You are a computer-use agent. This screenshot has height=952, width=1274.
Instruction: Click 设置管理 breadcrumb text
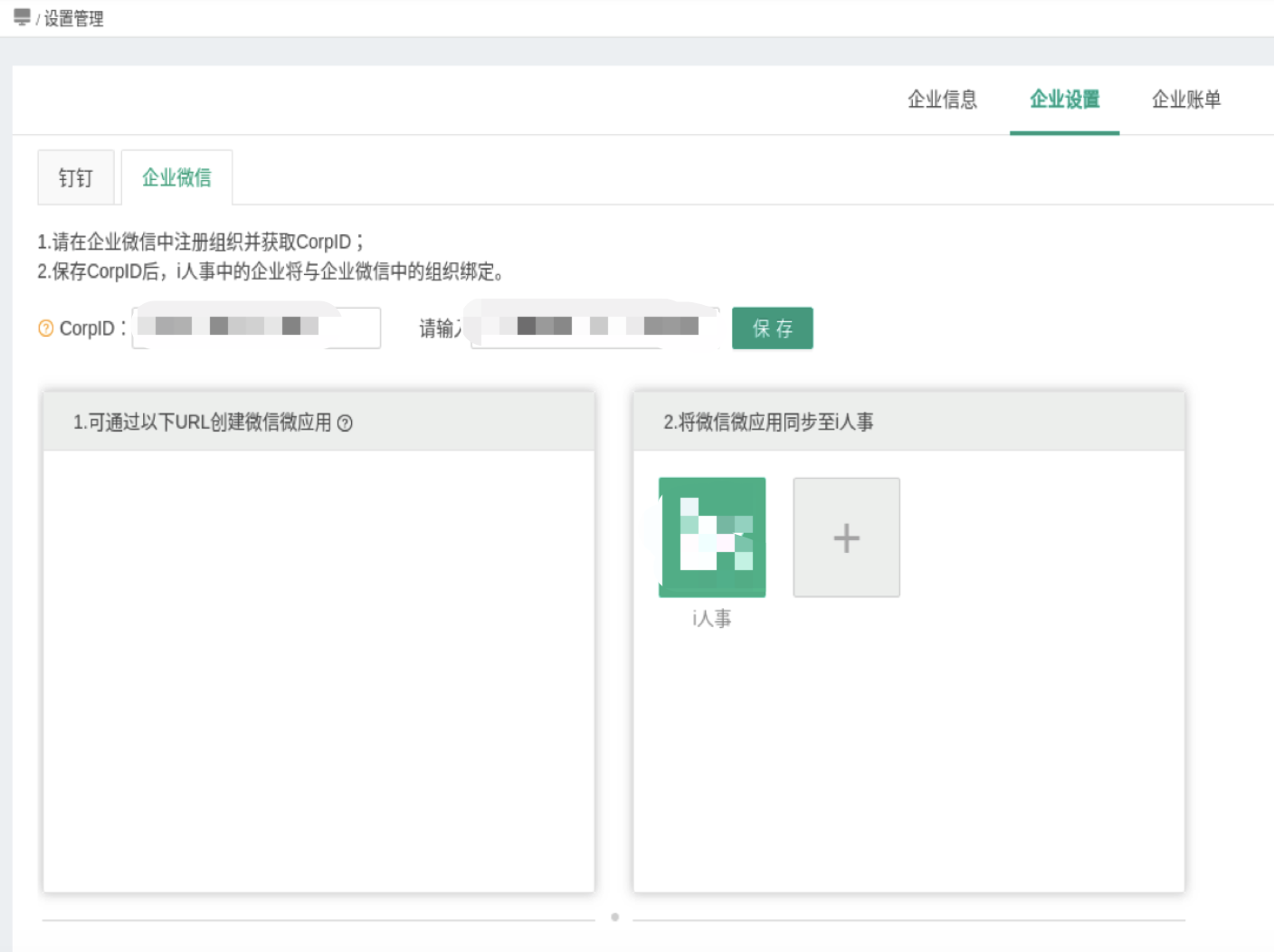coord(73,19)
